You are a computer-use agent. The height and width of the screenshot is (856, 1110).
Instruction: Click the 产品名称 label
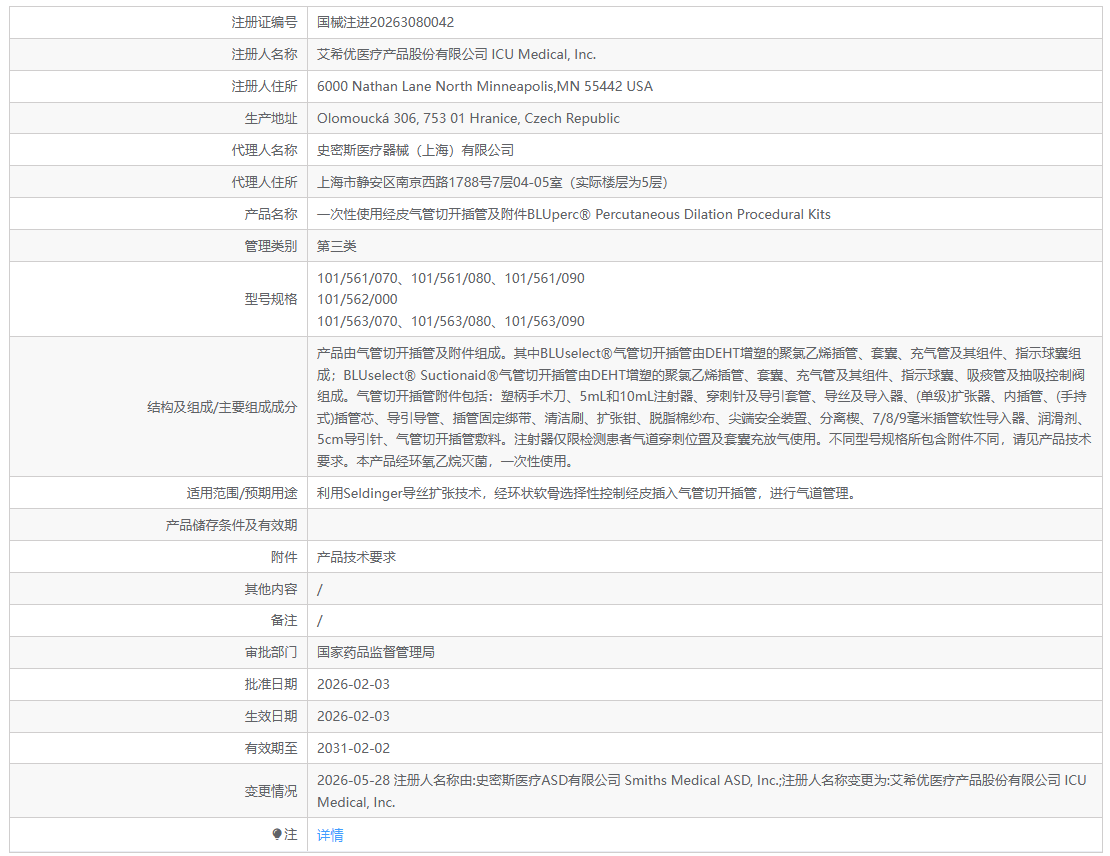click(271, 215)
